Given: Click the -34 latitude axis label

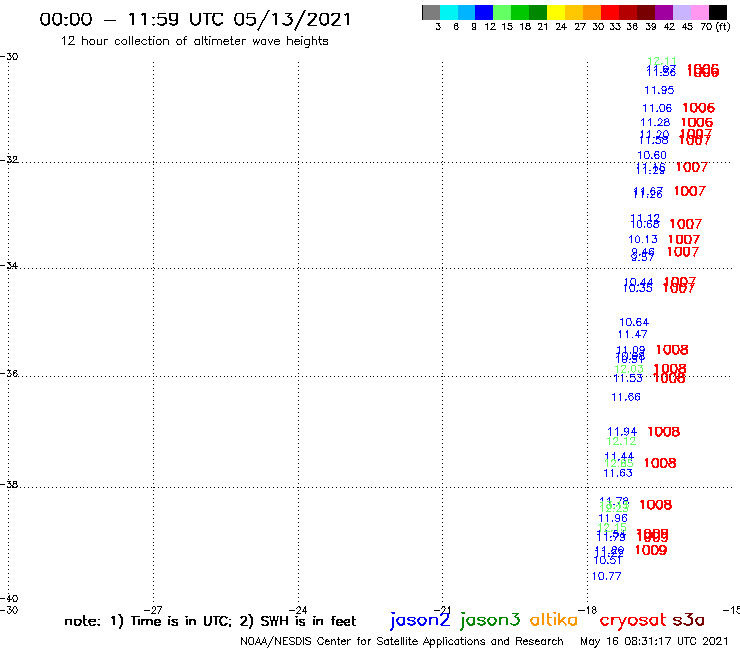Looking at the screenshot, I should pyautogui.click(x=9, y=265).
